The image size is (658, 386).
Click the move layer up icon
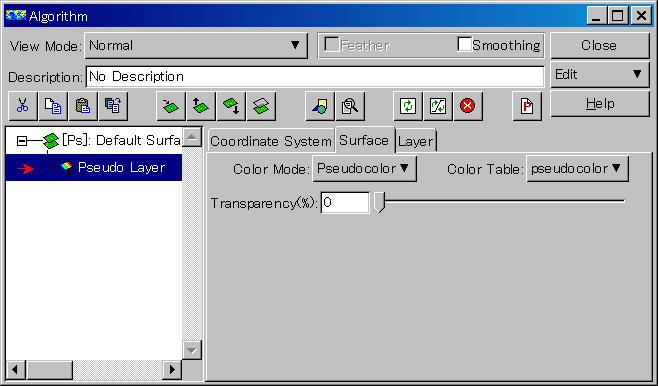pos(201,106)
